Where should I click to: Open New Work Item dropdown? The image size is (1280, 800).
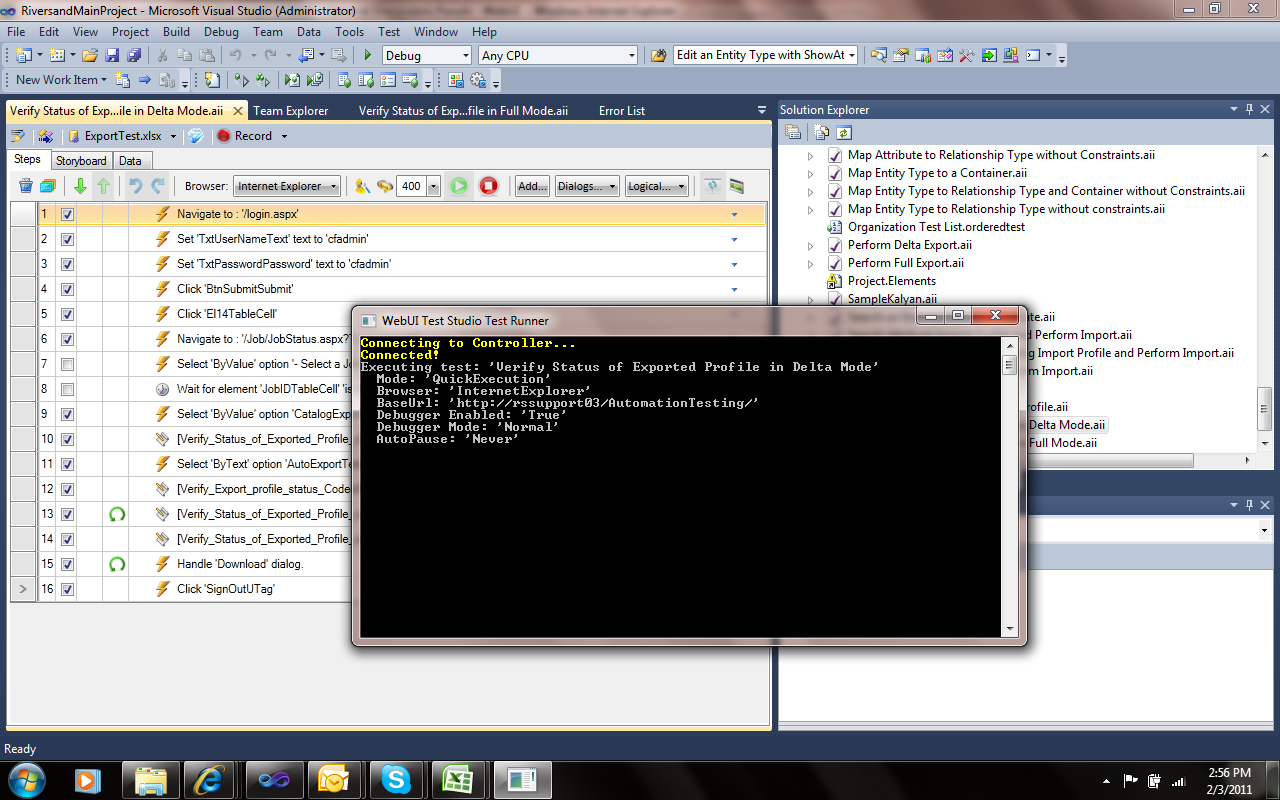[105, 80]
